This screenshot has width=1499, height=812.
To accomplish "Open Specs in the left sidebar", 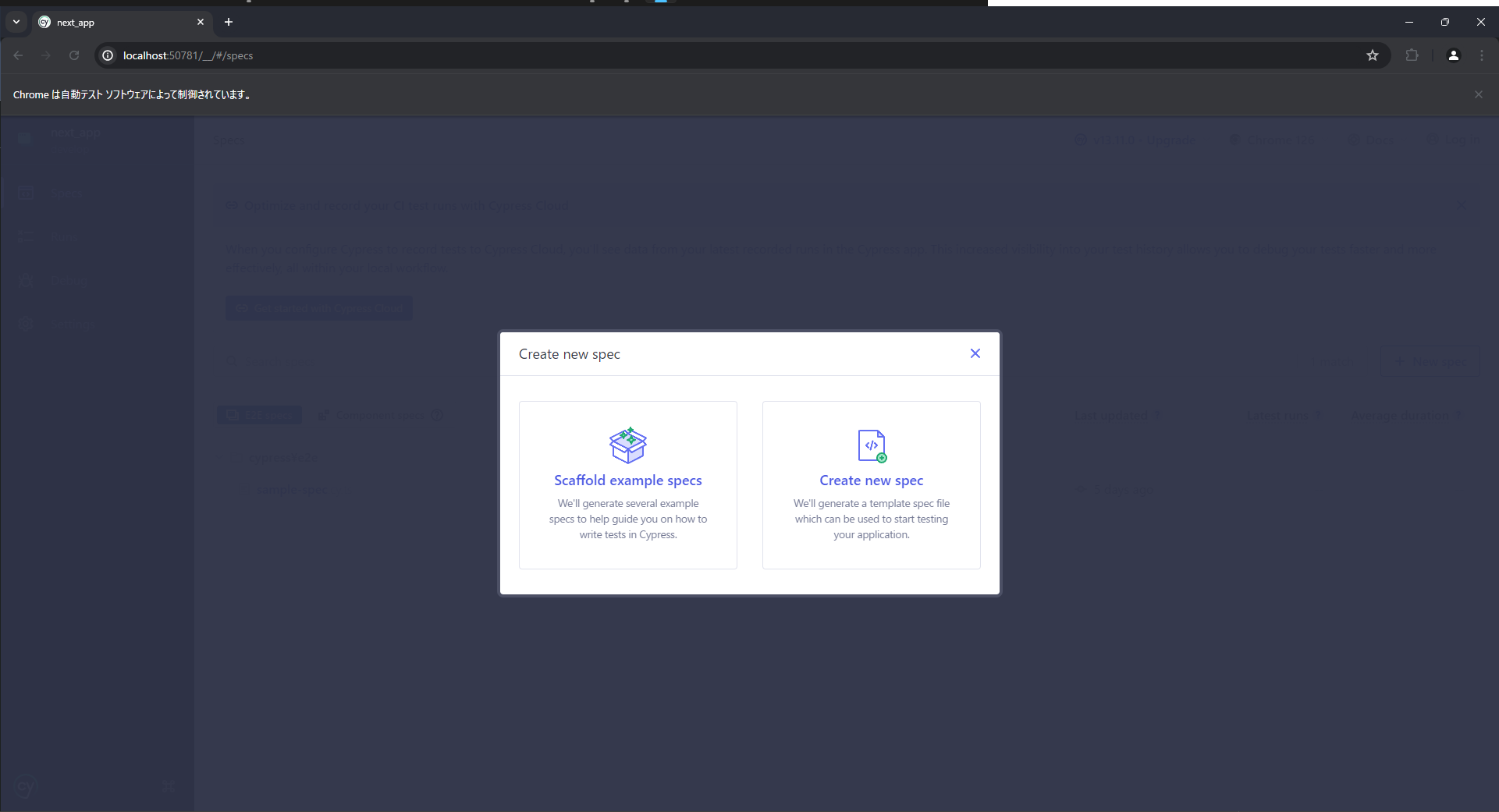I will tap(97, 193).
